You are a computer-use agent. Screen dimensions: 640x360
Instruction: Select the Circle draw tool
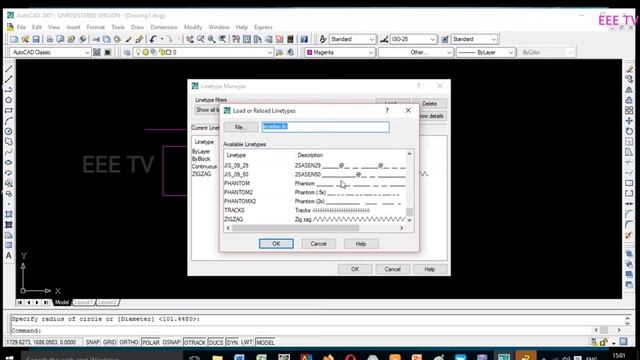pos(9,131)
